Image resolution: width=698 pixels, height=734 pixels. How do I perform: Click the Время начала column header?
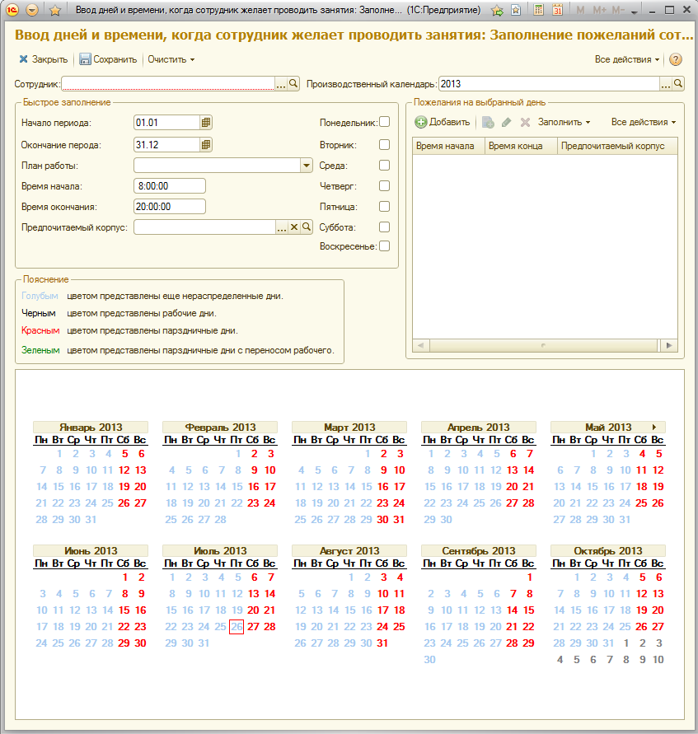[448, 146]
